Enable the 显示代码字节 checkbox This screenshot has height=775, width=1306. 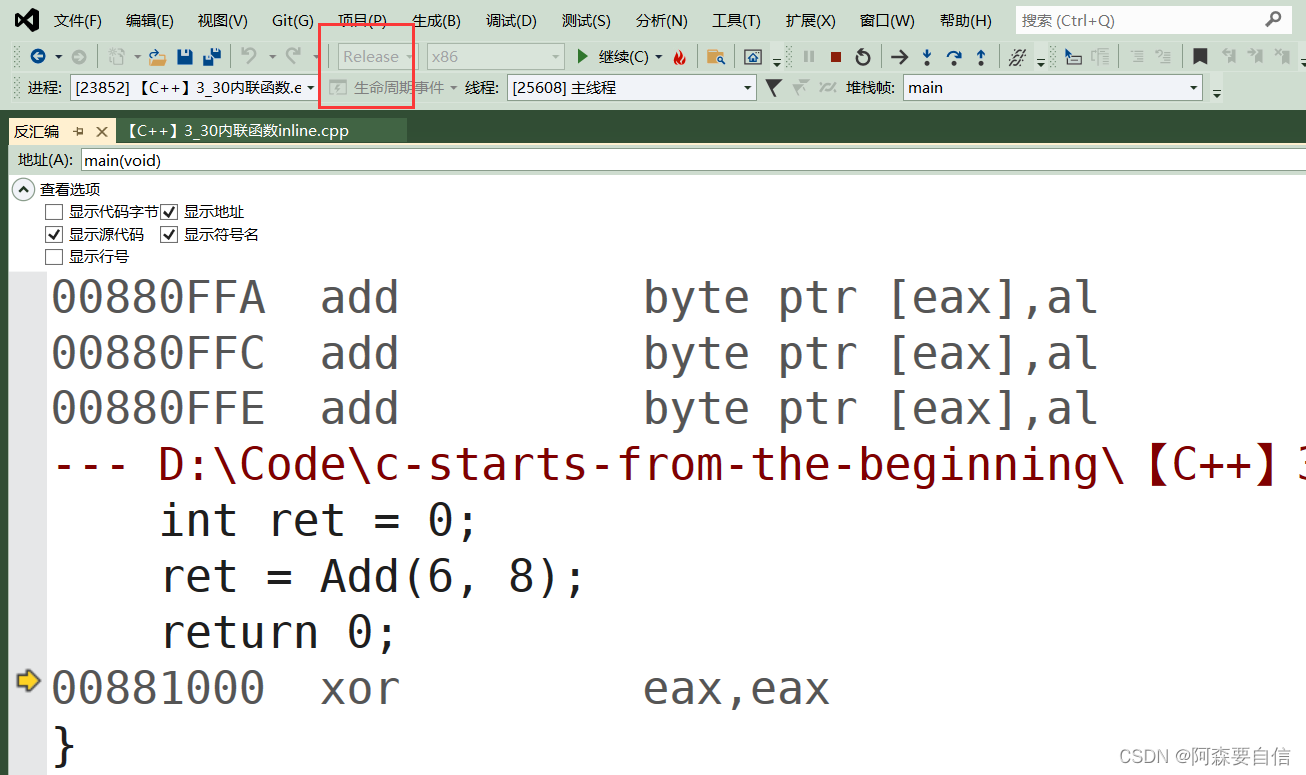[x=53, y=212]
